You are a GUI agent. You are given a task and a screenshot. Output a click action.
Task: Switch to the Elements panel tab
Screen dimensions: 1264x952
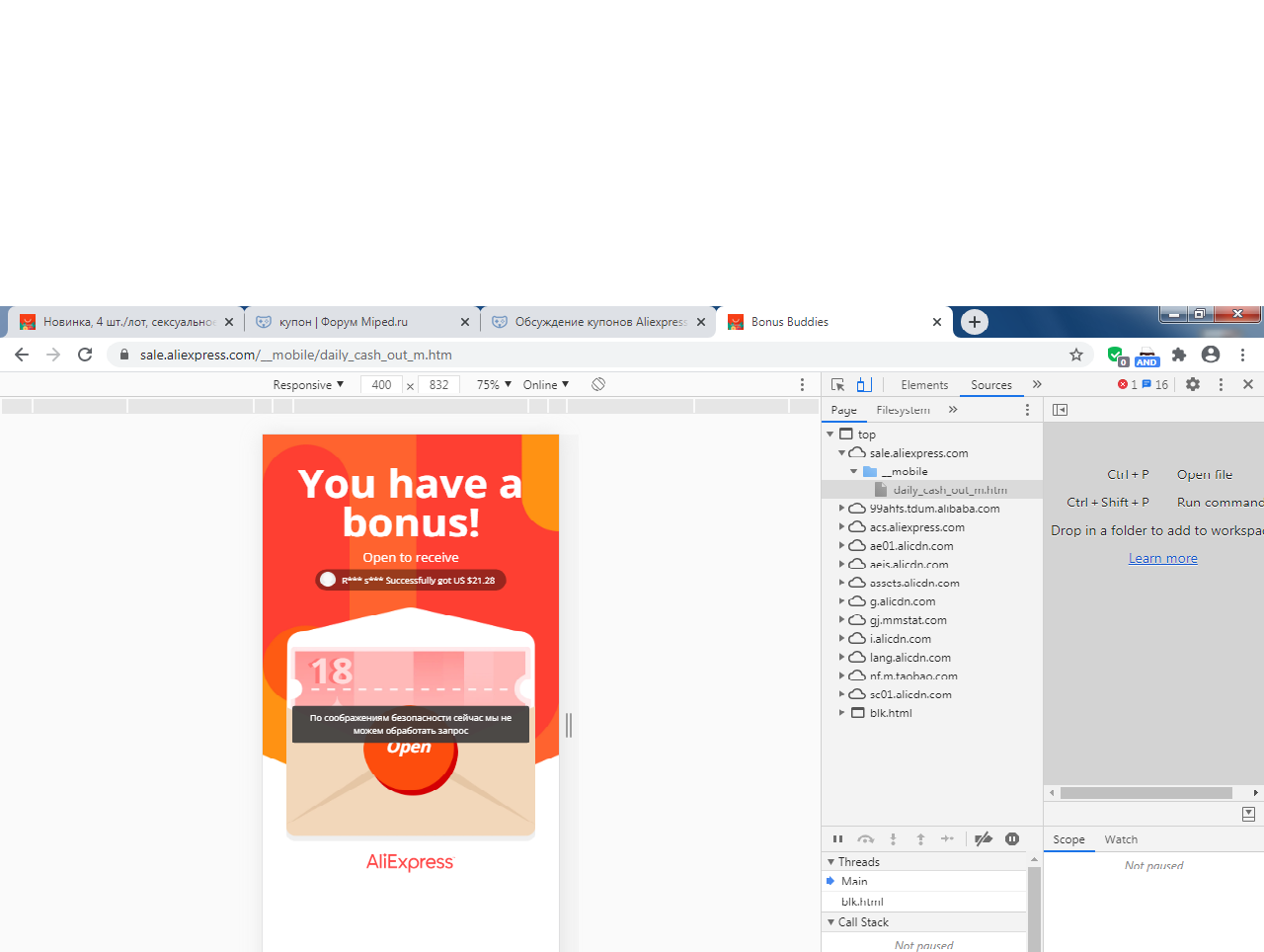point(924,385)
